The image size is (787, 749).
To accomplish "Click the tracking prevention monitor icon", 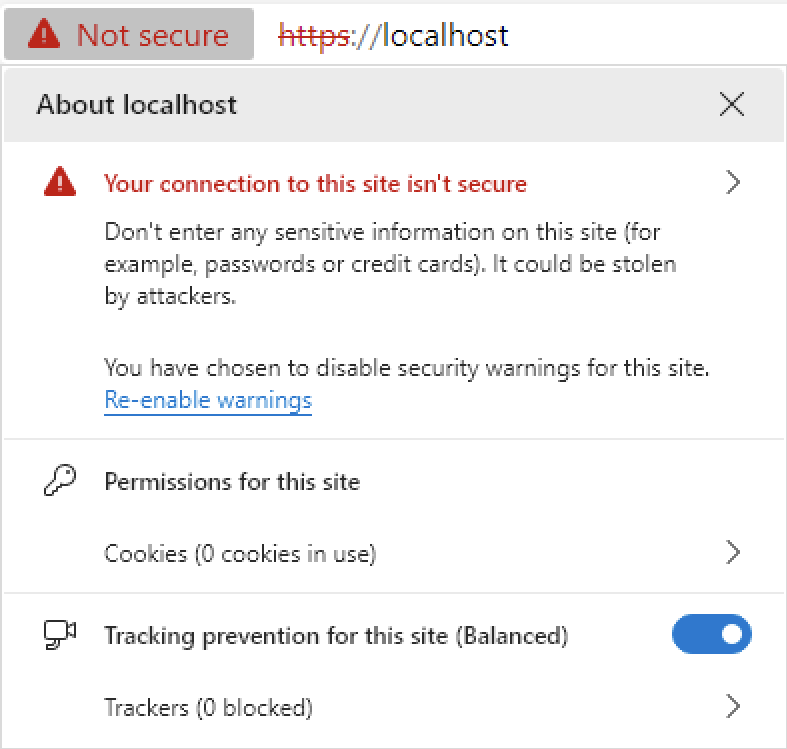I will click(x=60, y=635).
